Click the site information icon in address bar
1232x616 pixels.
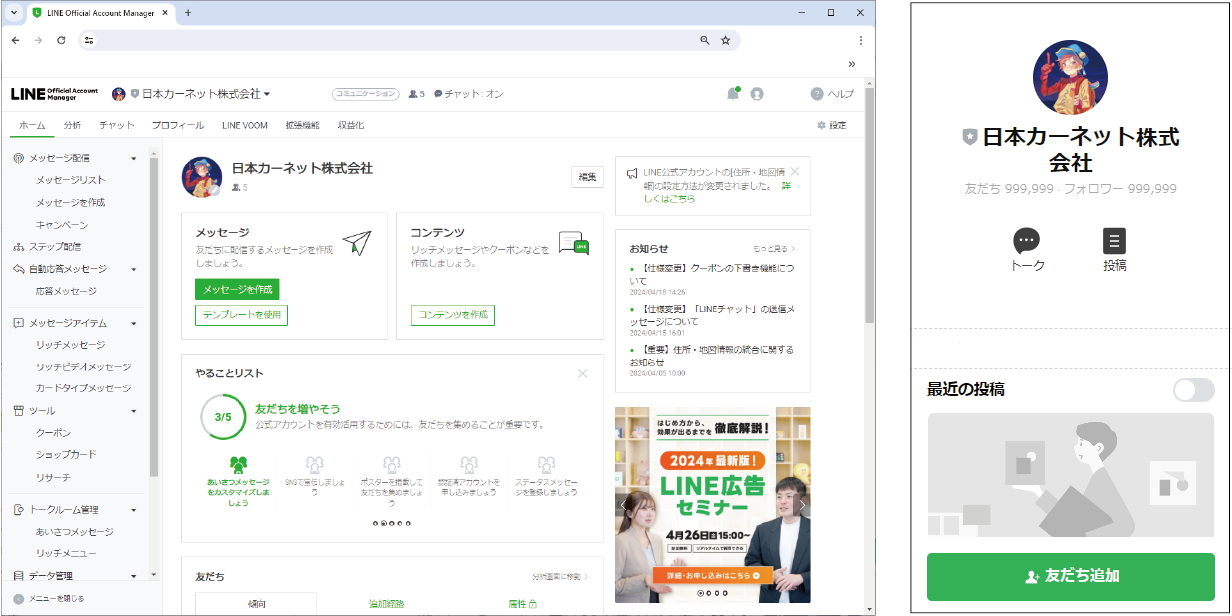click(x=89, y=40)
